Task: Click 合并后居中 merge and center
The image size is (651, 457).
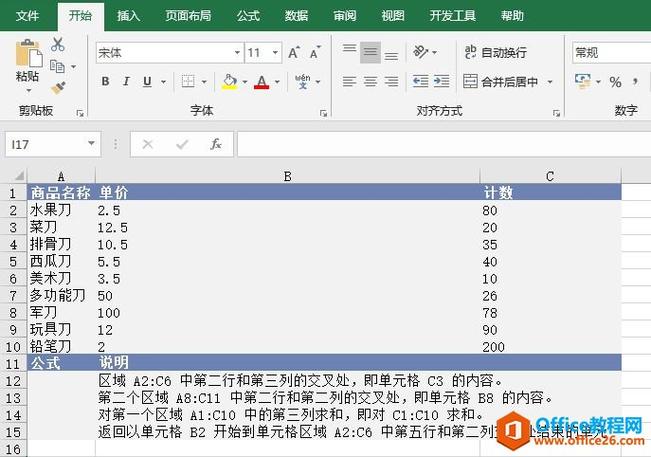Action: click(x=501, y=81)
